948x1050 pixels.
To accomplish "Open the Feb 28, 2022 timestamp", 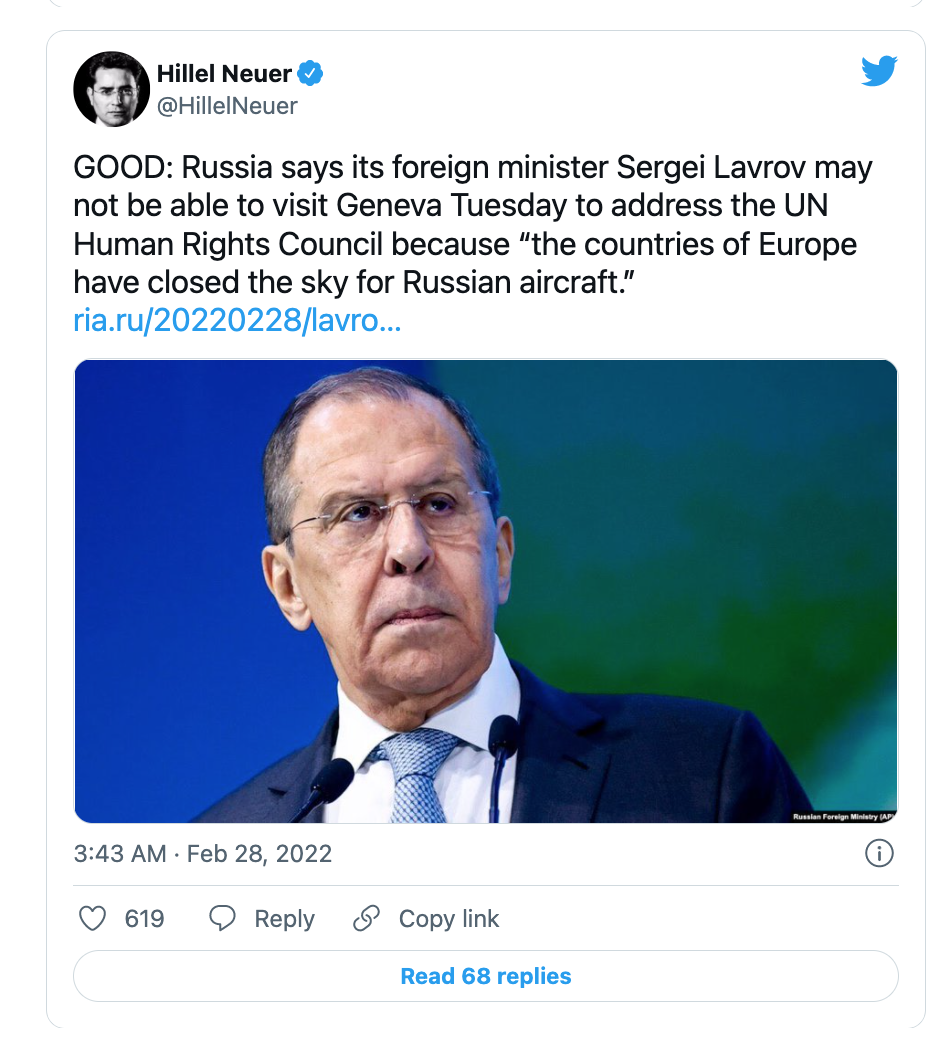I will coord(259,854).
